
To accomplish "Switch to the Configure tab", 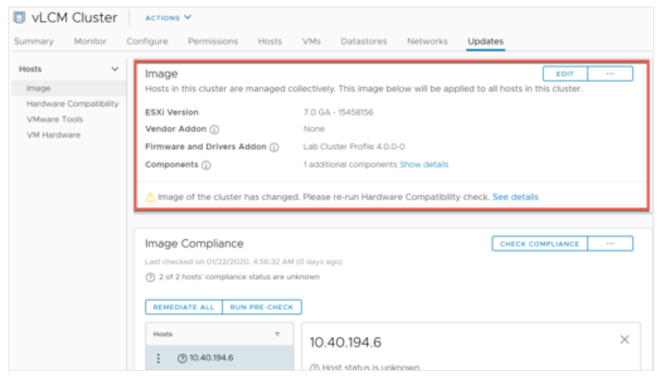I will (147, 41).
